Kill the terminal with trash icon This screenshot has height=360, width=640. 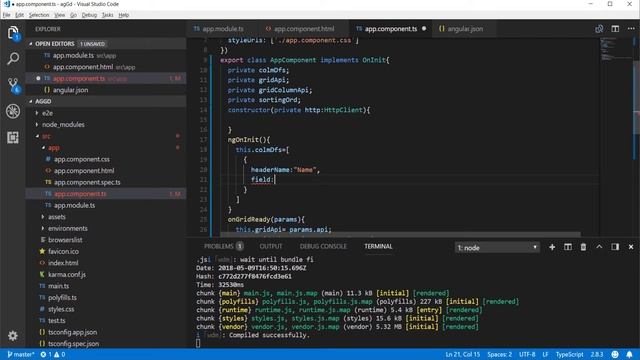coord(583,247)
